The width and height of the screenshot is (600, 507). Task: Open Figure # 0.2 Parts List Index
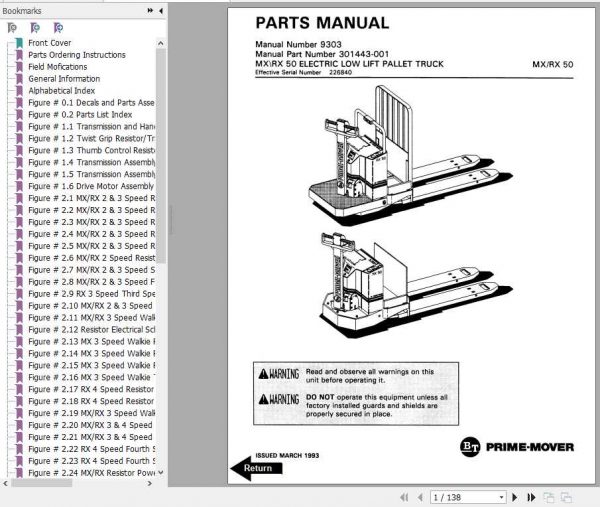[x=80, y=114]
